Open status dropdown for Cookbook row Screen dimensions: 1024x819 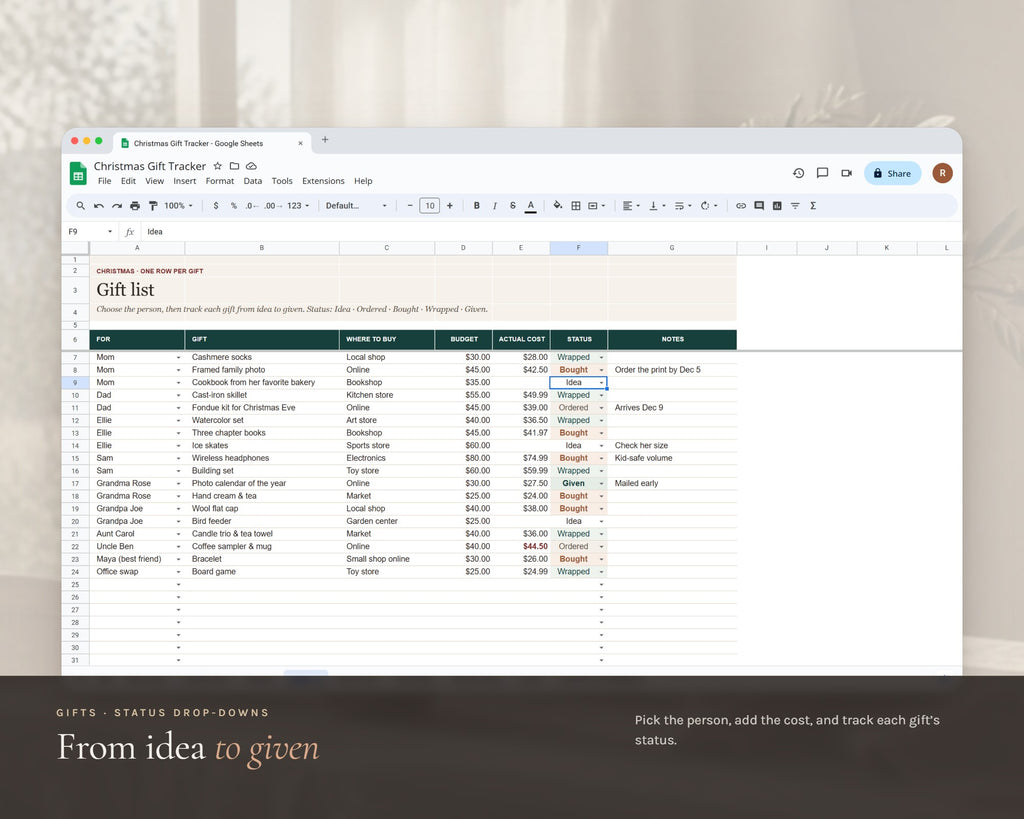pos(601,383)
